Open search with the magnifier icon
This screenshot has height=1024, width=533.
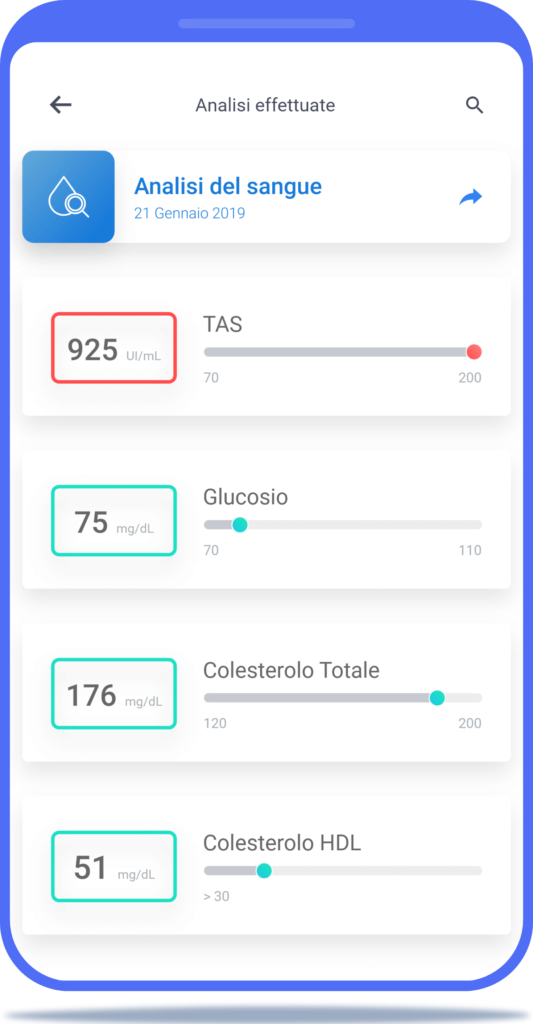click(474, 105)
